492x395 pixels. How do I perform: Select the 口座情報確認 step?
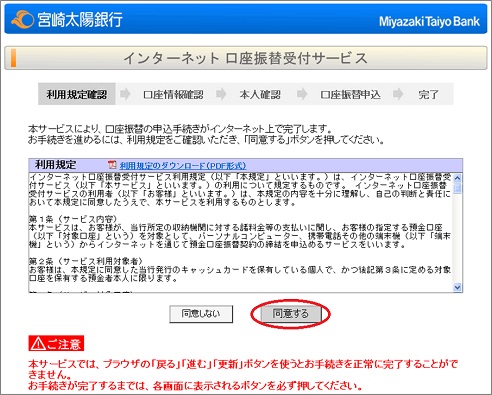(x=173, y=95)
